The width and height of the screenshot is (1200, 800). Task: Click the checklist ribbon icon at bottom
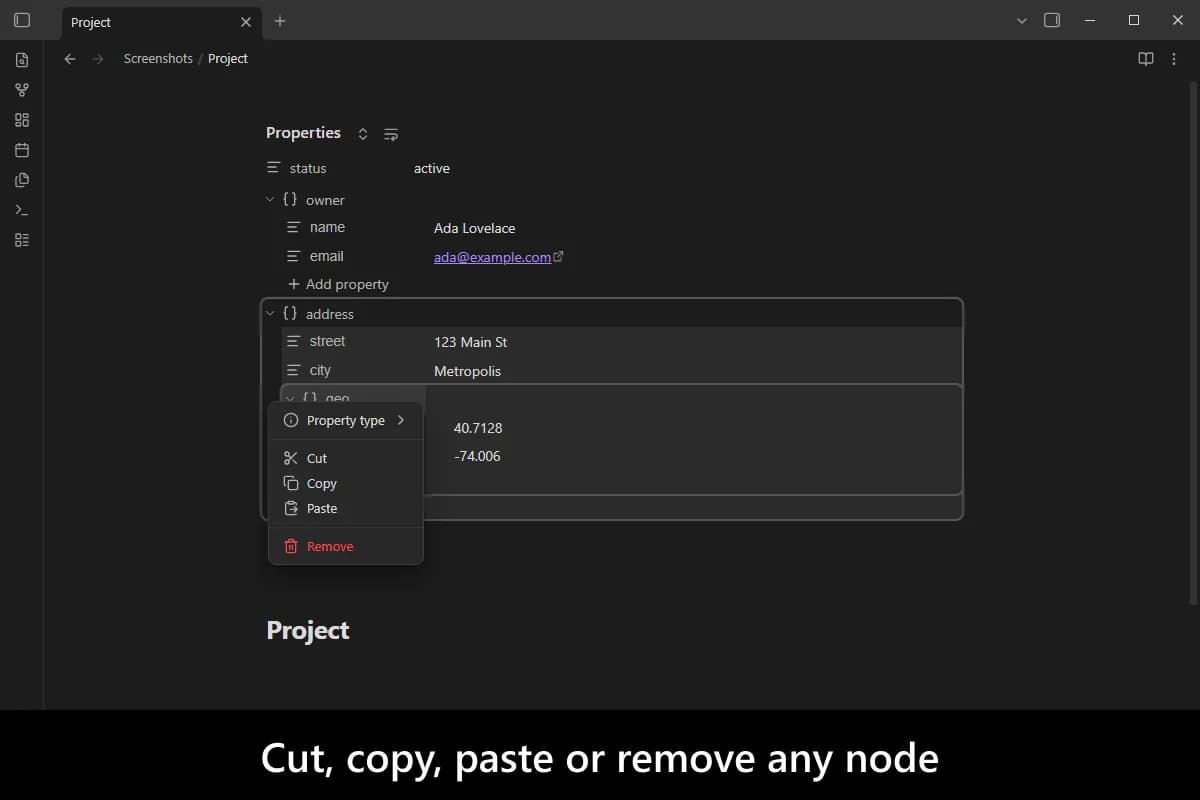click(x=21, y=240)
